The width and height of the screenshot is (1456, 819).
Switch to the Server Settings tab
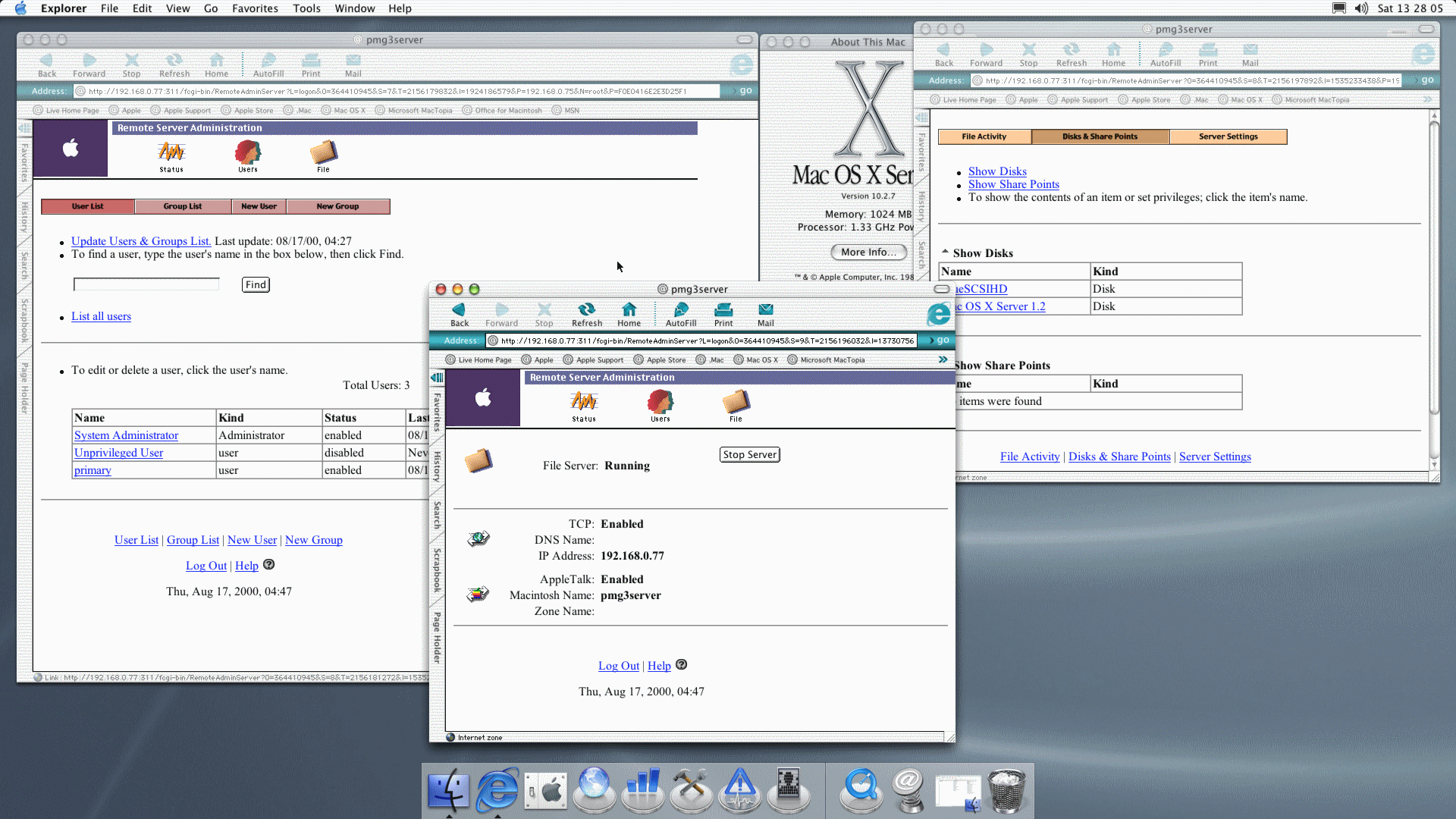[1228, 136]
